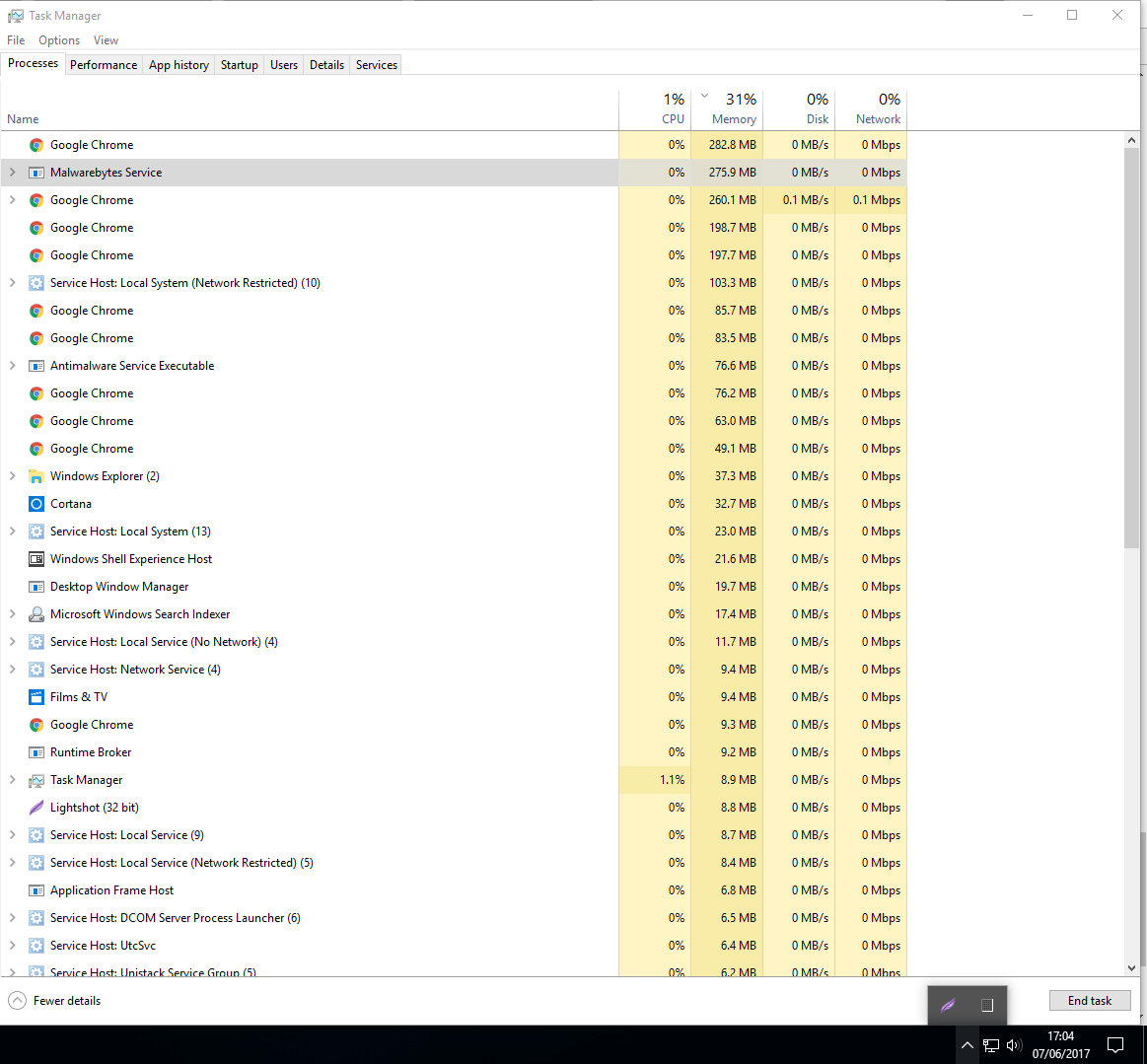Screen dimensions: 1147x1064
Task: Click Chrome icon of the 9.3 MB process
Action: click(36, 725)
